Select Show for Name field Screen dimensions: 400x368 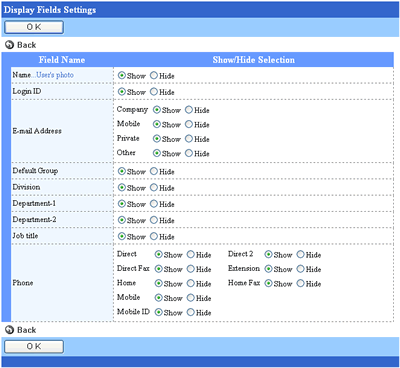tap(122, 75)
